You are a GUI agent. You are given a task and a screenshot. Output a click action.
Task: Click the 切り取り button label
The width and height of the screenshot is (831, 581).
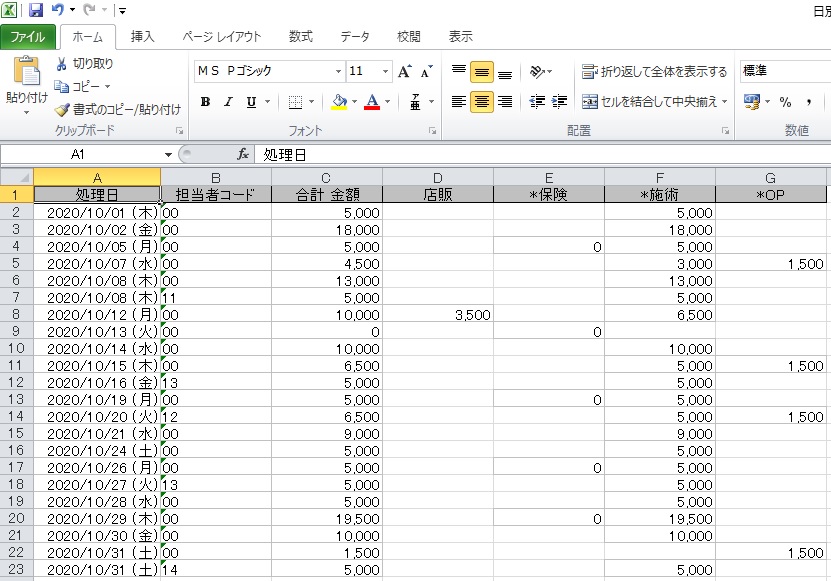coord(93,64)
